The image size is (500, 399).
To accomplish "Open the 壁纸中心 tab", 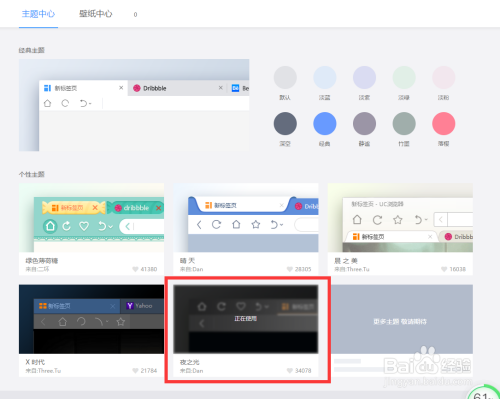I will tap(96, 14).
